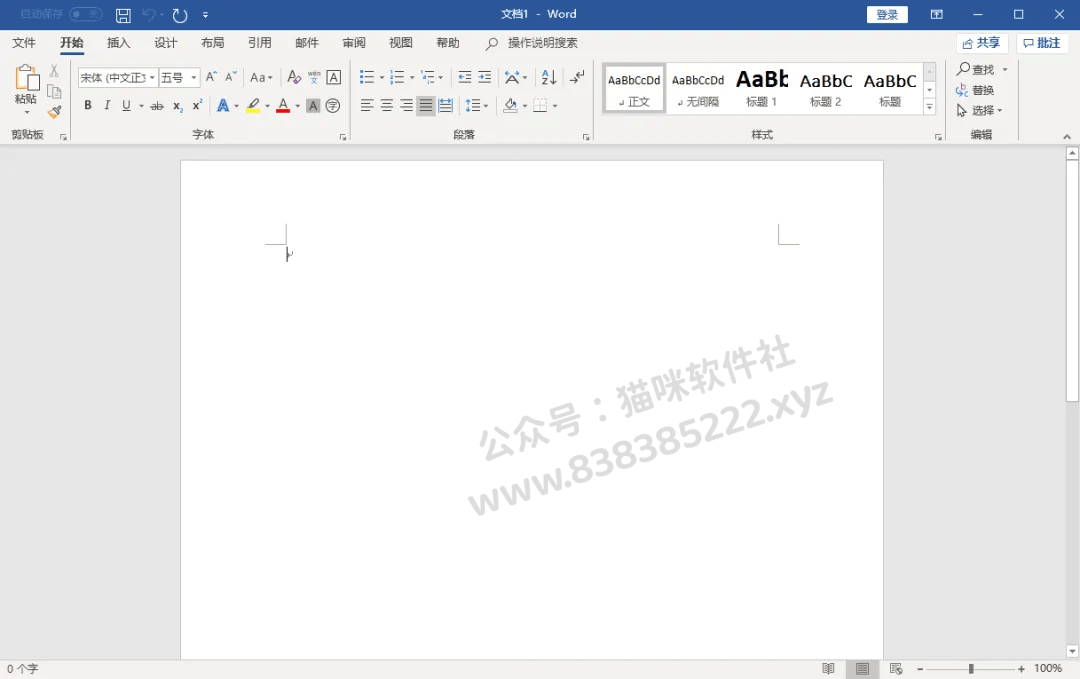Justify the paragraph text

426,105
